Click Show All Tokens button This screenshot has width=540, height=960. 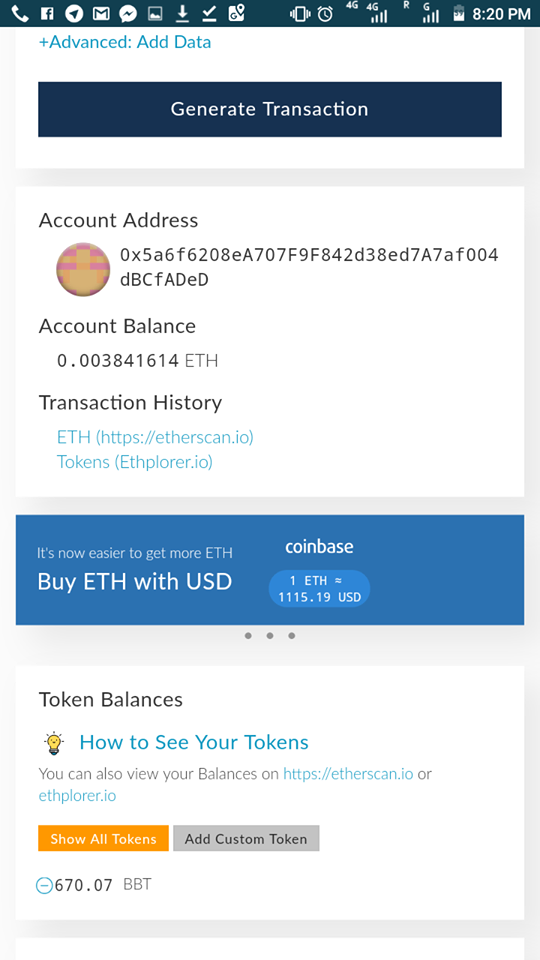pyautogui.click(x=103, y=838)
